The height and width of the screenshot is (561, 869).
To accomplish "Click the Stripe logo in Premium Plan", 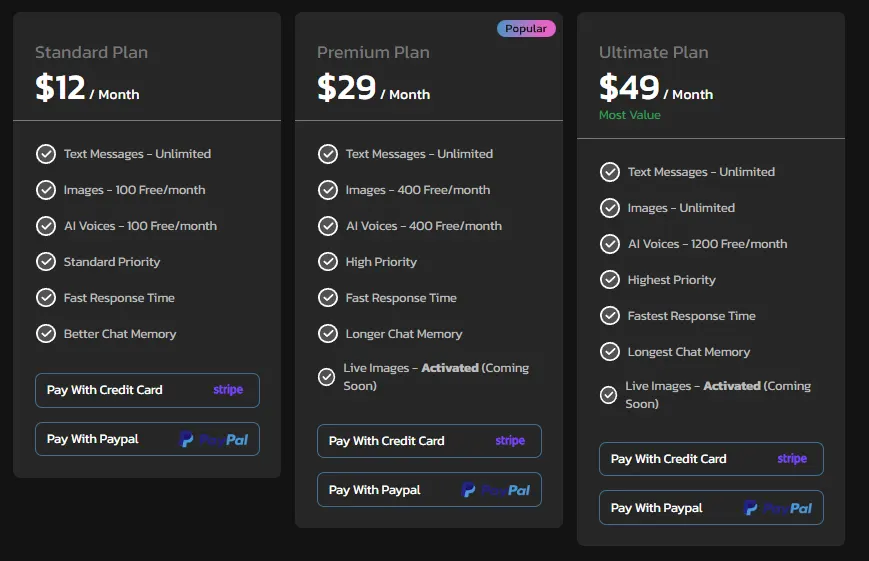I will point(510,441).
